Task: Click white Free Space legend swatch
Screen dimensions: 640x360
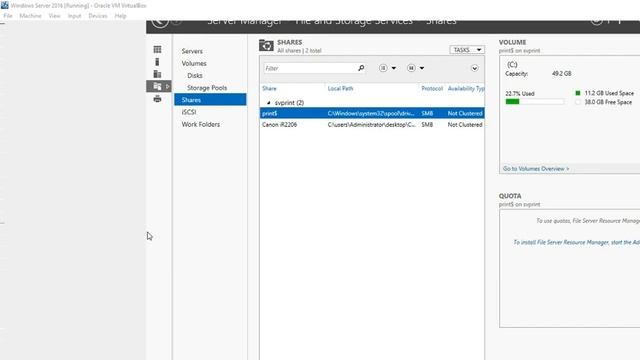Action: (x=578, y=102)
